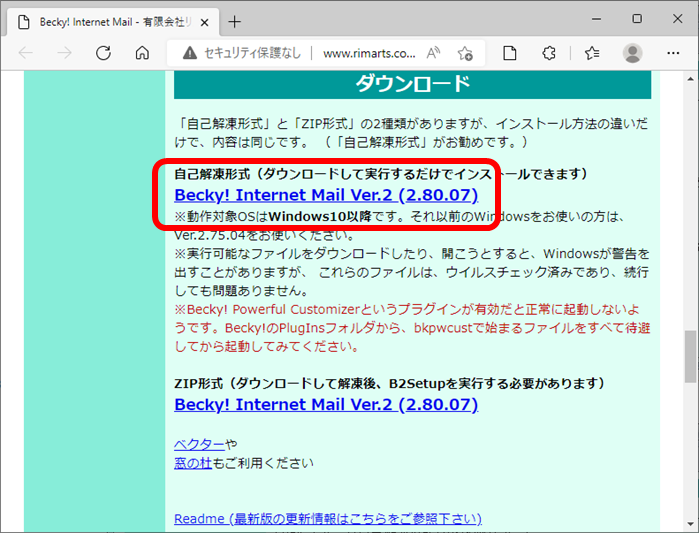Close the Becky! Internet Mail tab

pyautogui.click(x=204, y=22)
